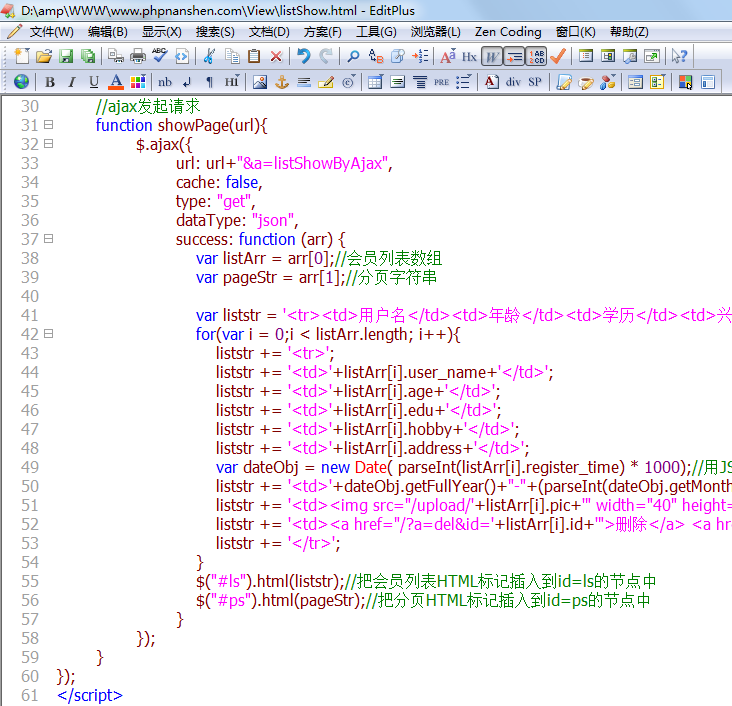Click the Redo arrow icon

click(326, 56)
